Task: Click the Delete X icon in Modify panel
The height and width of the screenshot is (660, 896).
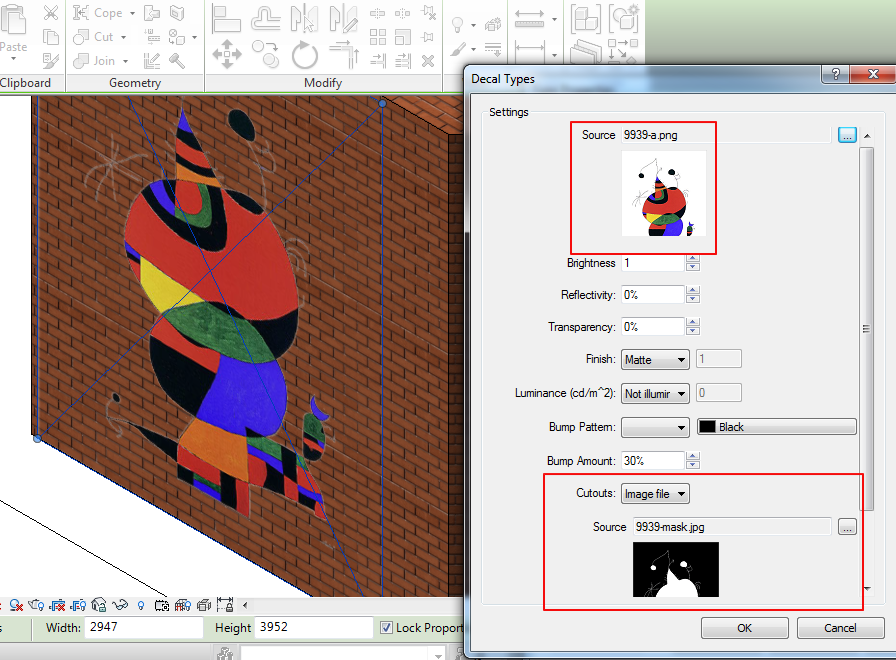Action: (428, 61)
